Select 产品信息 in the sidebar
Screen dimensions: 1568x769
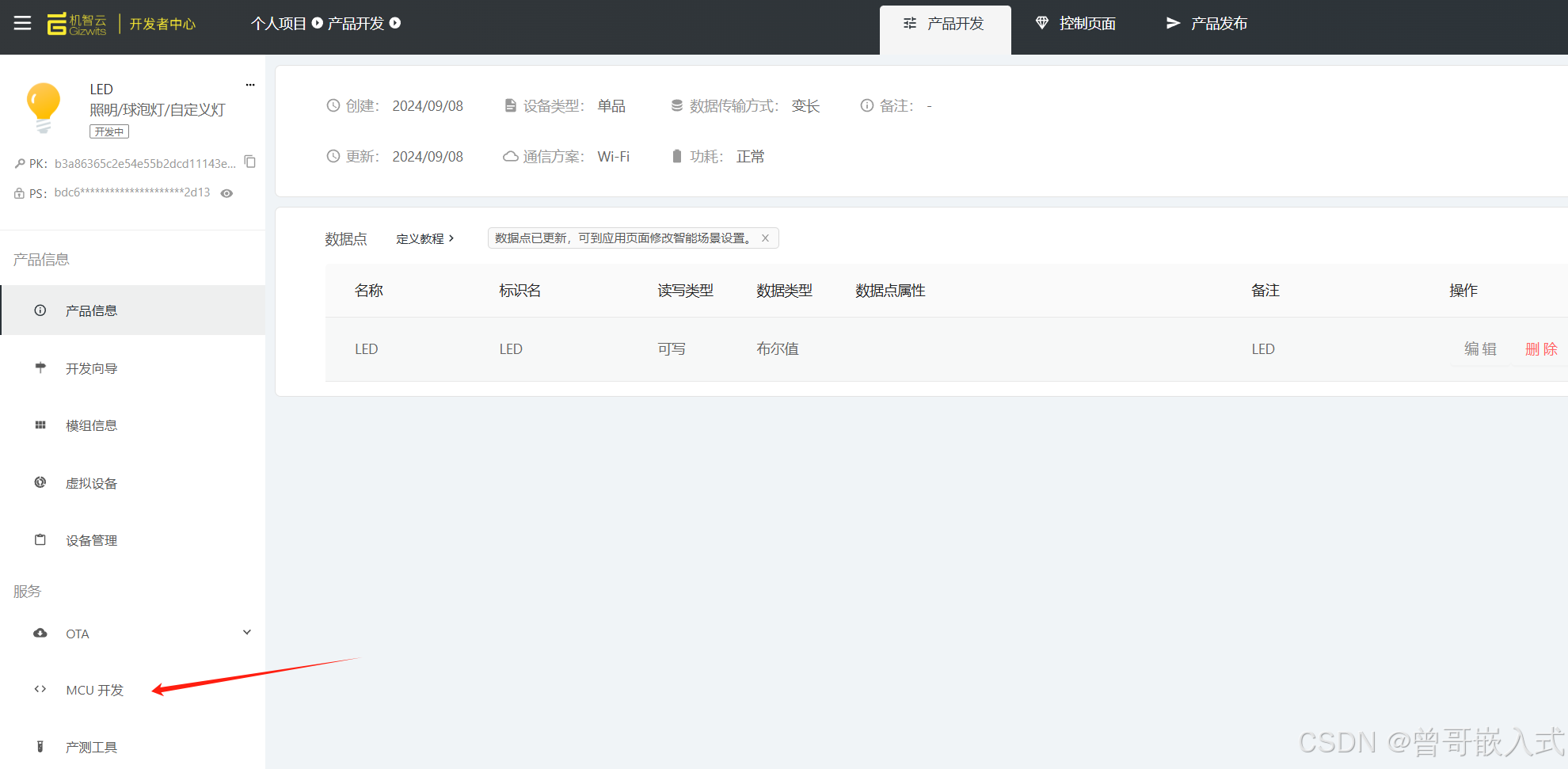pyautogui.click(x=133, y=310)
